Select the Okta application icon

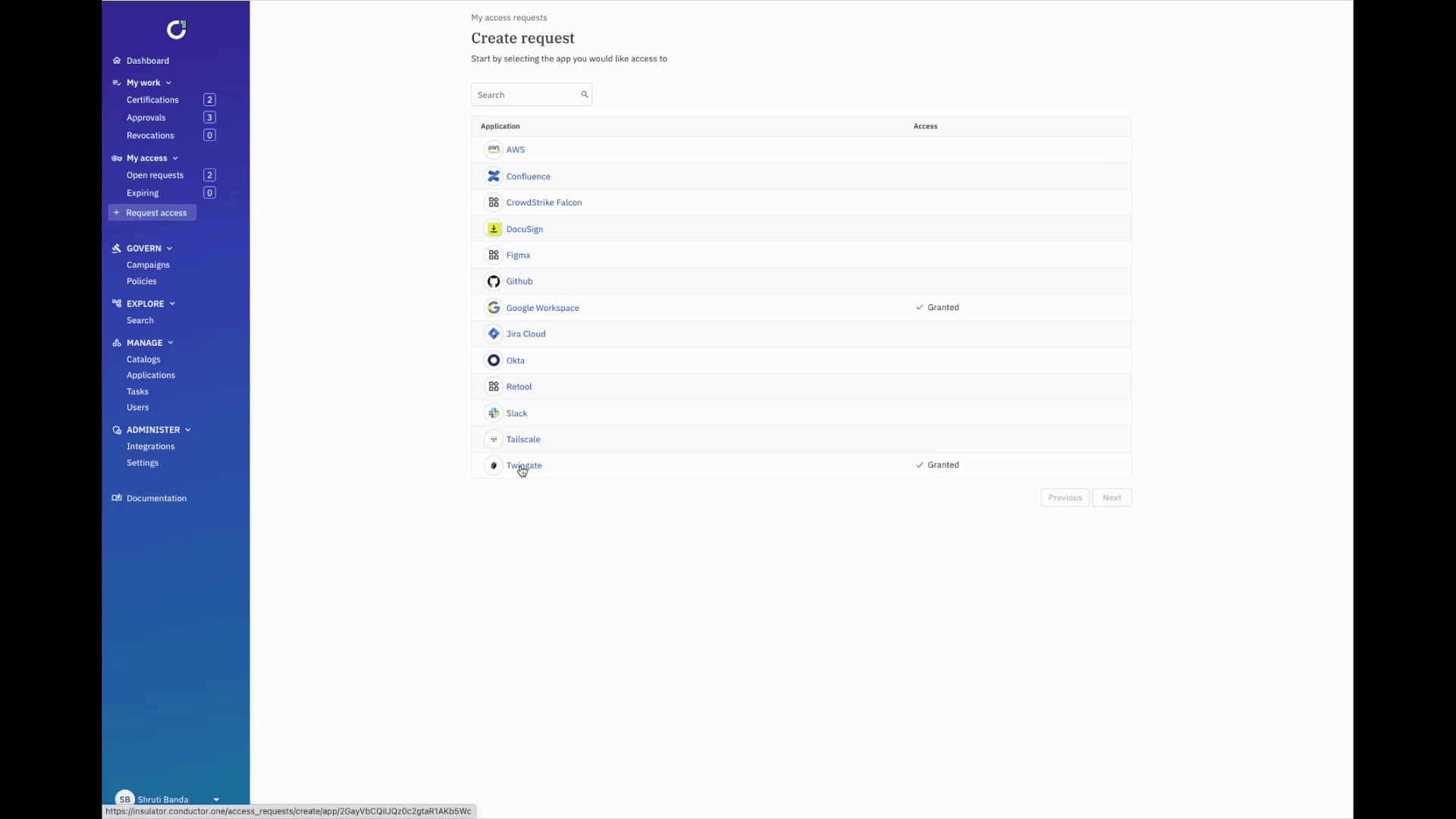pyautogui.click(x=493, y=359)
